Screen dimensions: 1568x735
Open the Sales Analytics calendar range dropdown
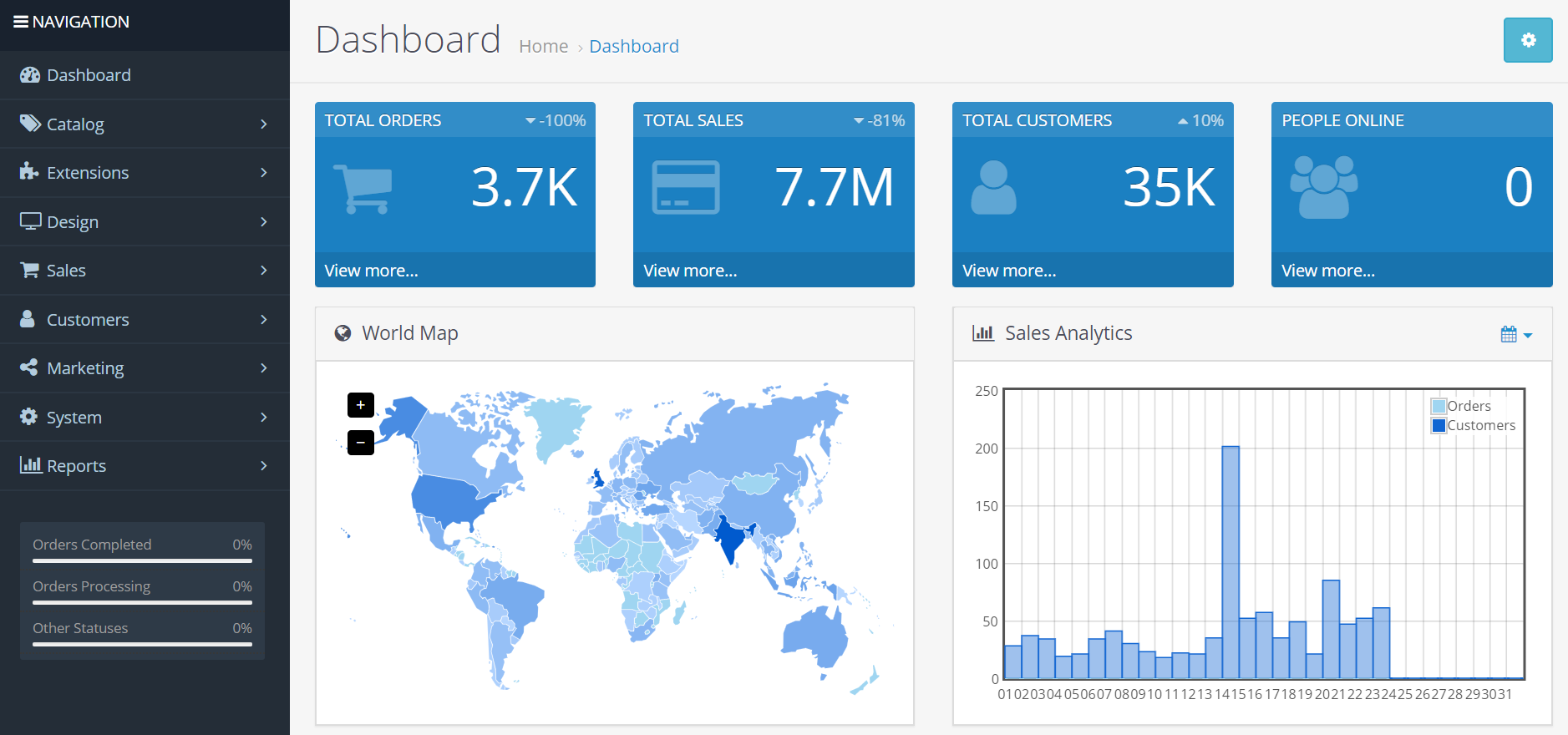(x=1515, y=334)
